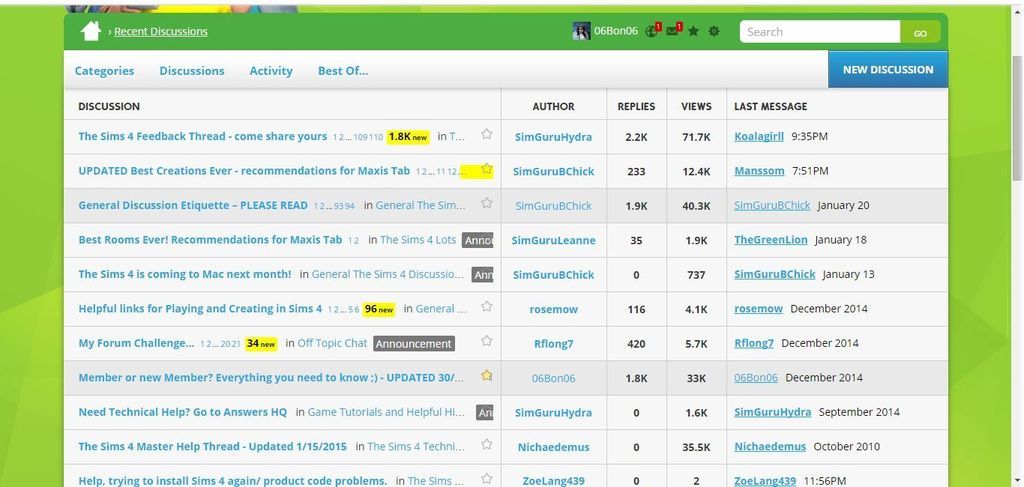
Task: Open author rosemow profile
Action: point(553,309)
